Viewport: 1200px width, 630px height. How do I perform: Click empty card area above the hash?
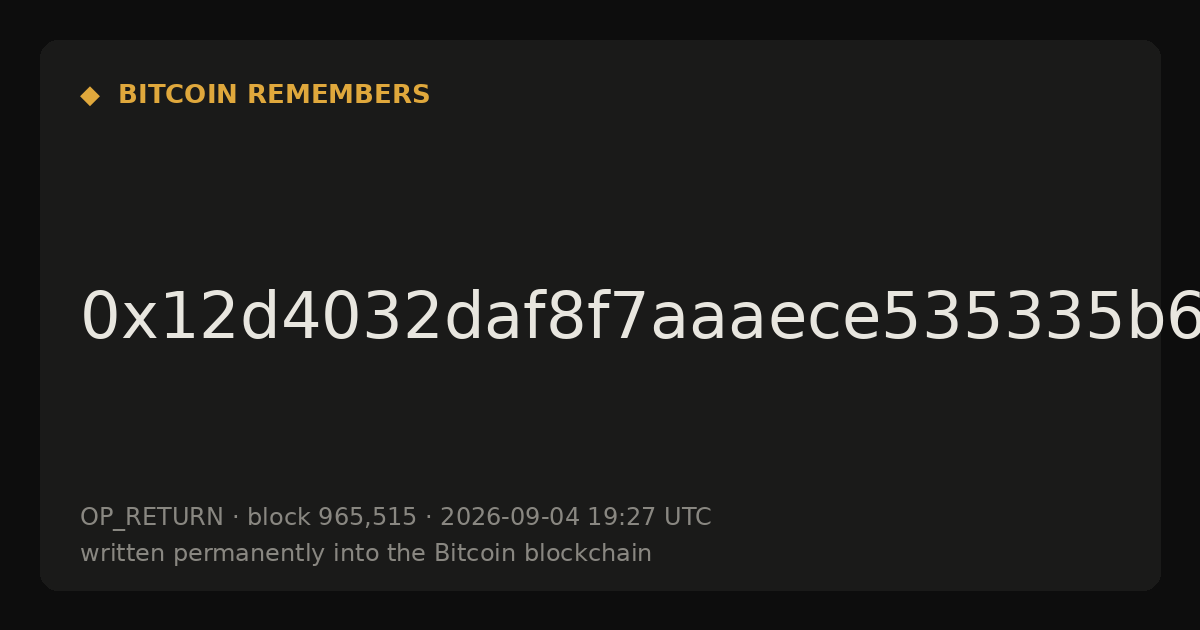coord(600,190)
